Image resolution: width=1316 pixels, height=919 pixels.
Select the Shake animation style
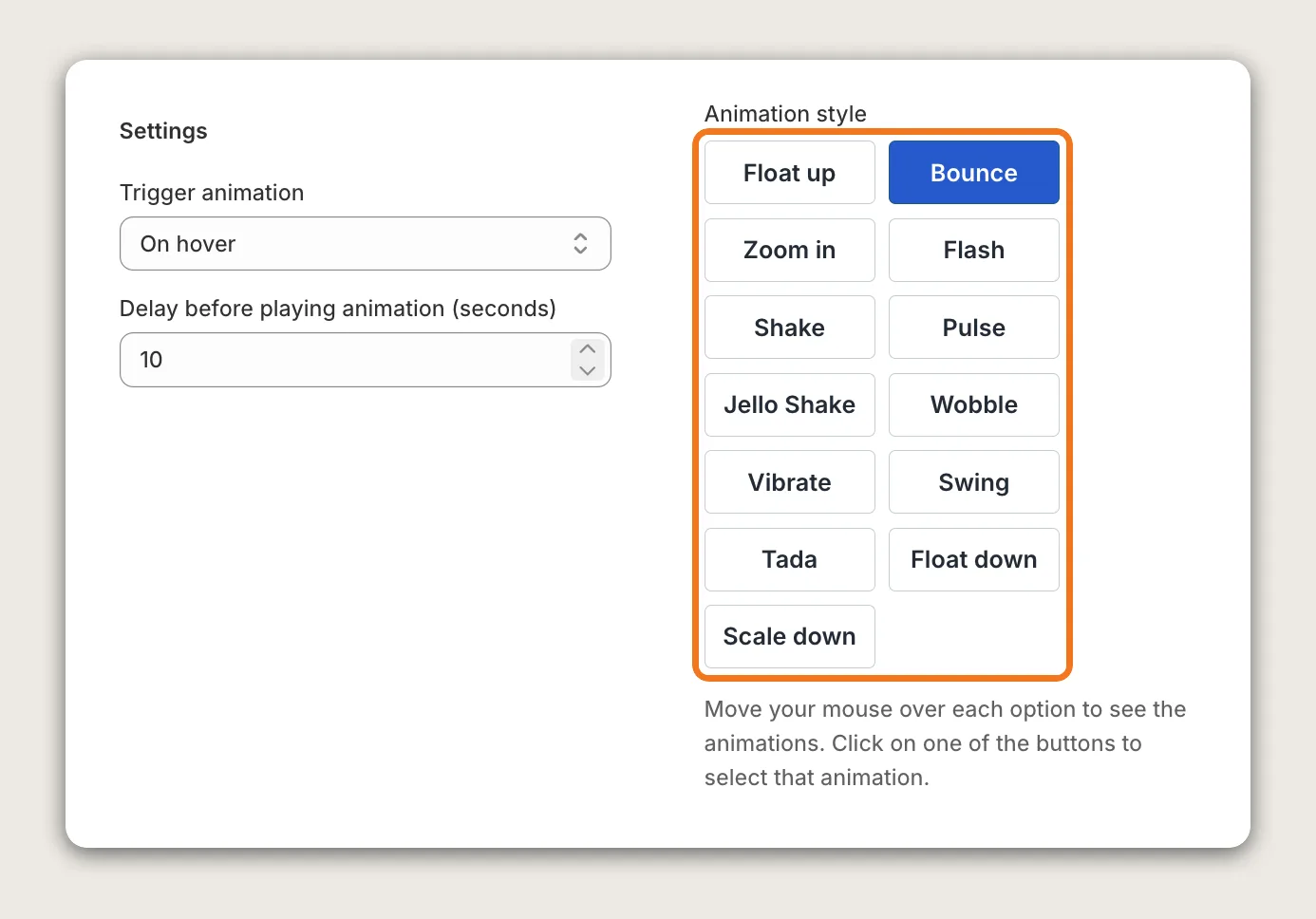[x=789, y=328]
